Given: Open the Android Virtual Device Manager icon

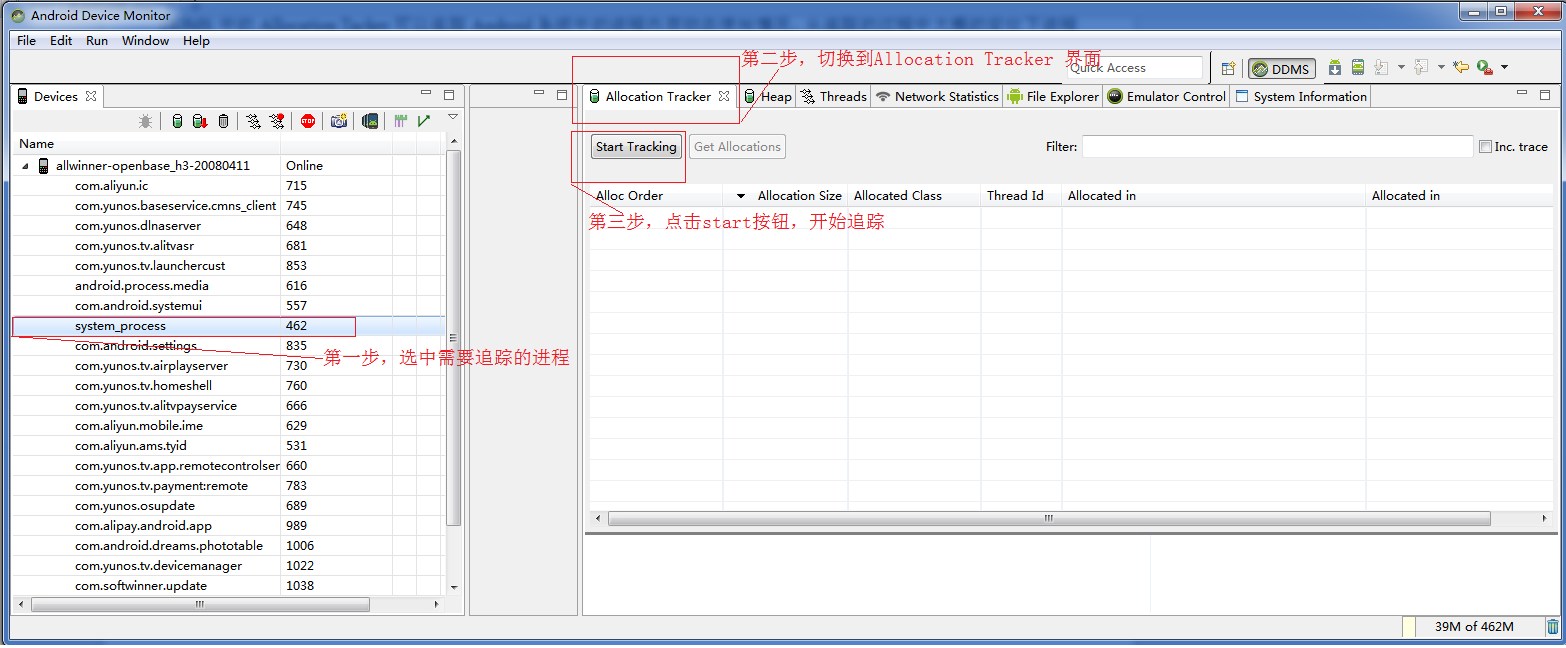Looking at the screenshot, I should (x=1358, y=68).
